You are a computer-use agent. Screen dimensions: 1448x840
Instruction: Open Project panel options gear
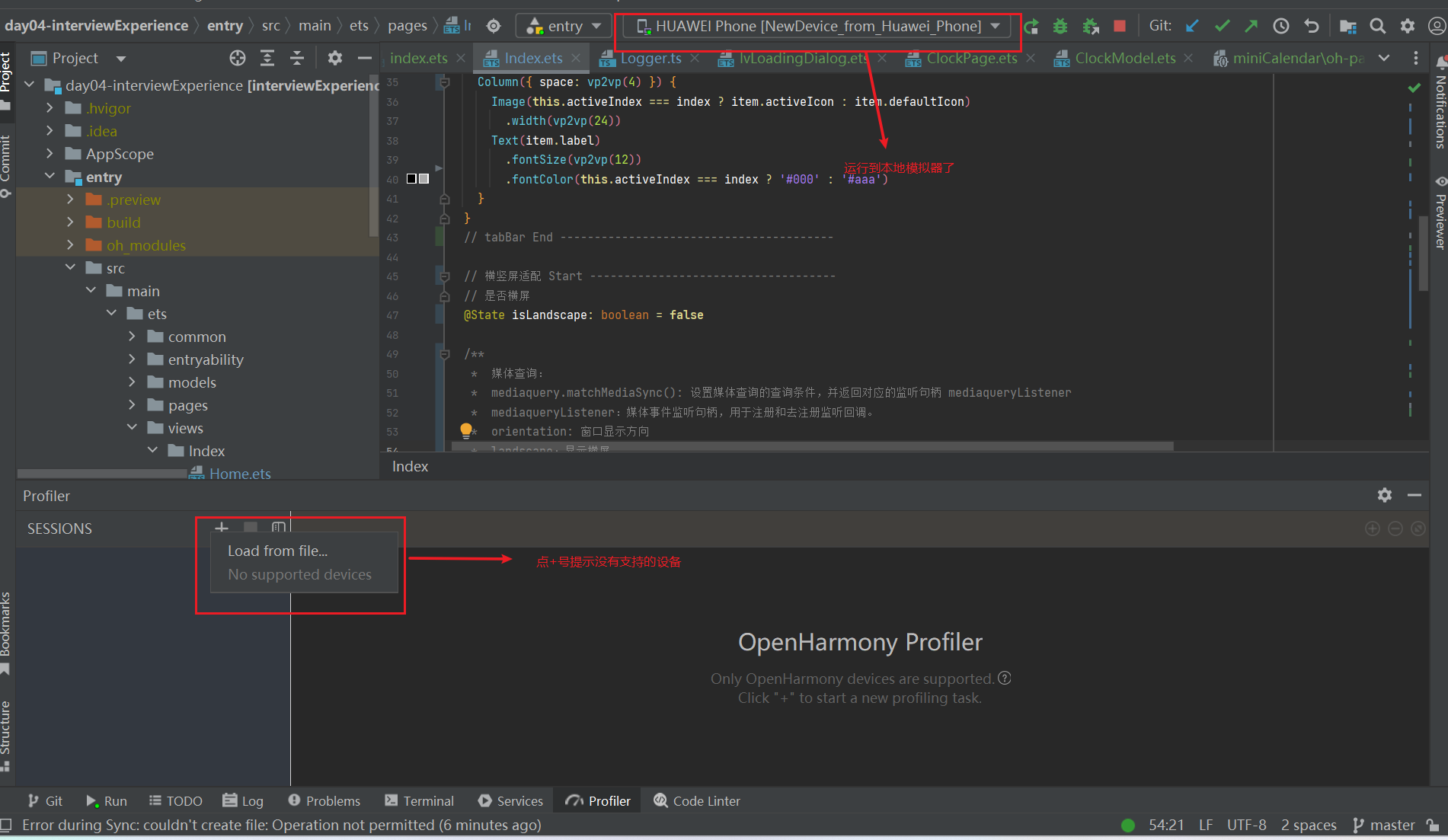335,58
